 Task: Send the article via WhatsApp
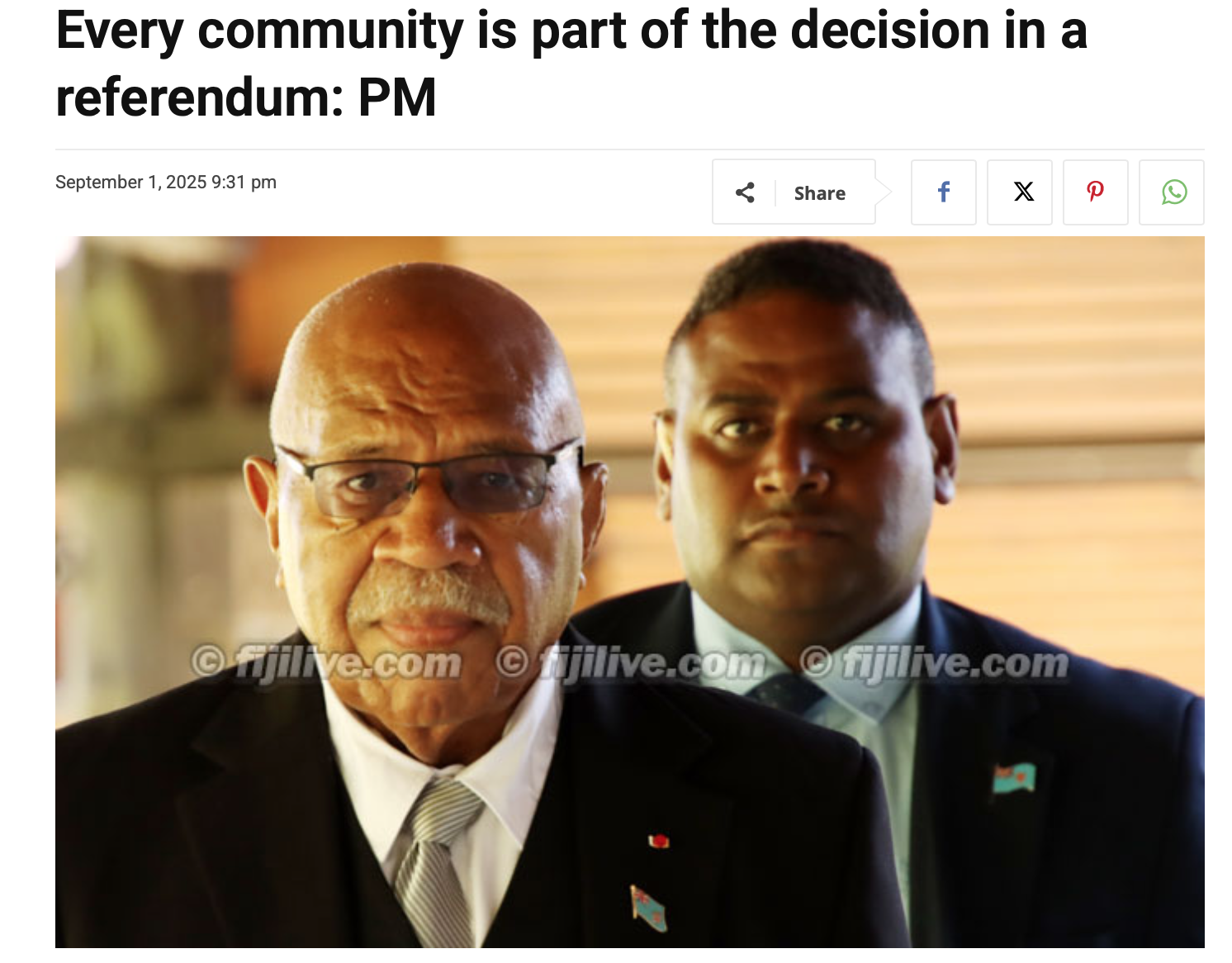pyautogui.click(x=1172, y=192)
